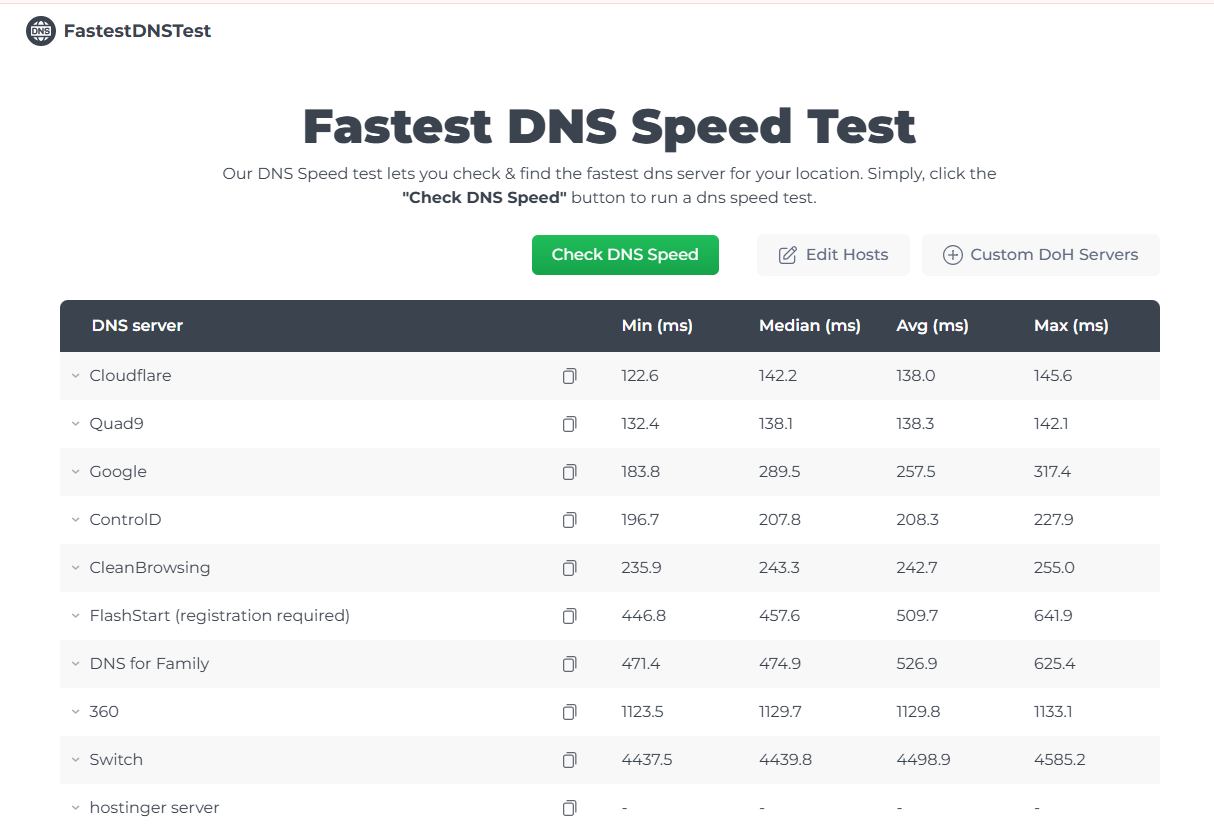Click DNS for Family min 471.4

[640, 664]
